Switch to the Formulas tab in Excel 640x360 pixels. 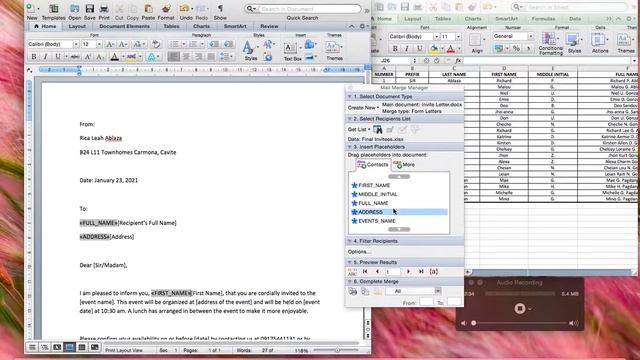543,19
